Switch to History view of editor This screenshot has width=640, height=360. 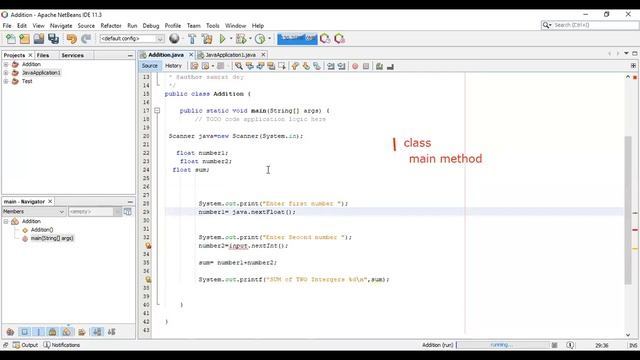click(x=173, y=66)
